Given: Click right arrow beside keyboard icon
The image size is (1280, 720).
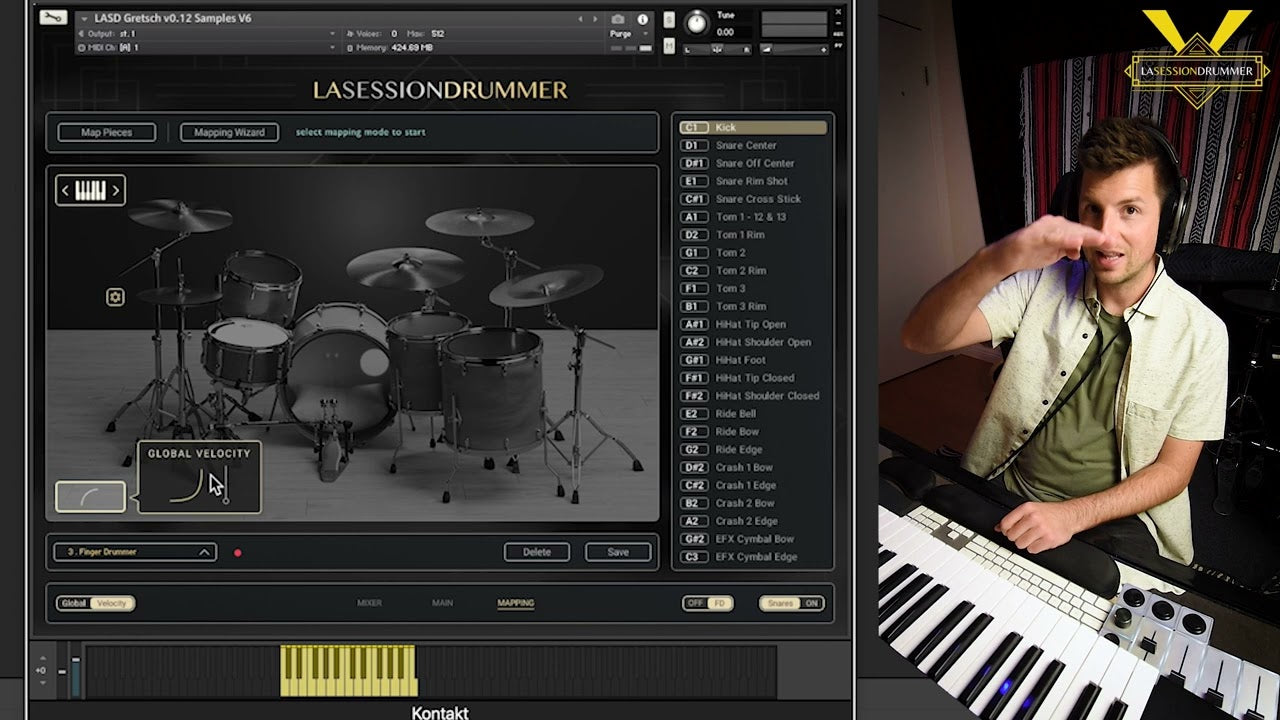Looking at the screenshot, I should click(x=116, y=190).
